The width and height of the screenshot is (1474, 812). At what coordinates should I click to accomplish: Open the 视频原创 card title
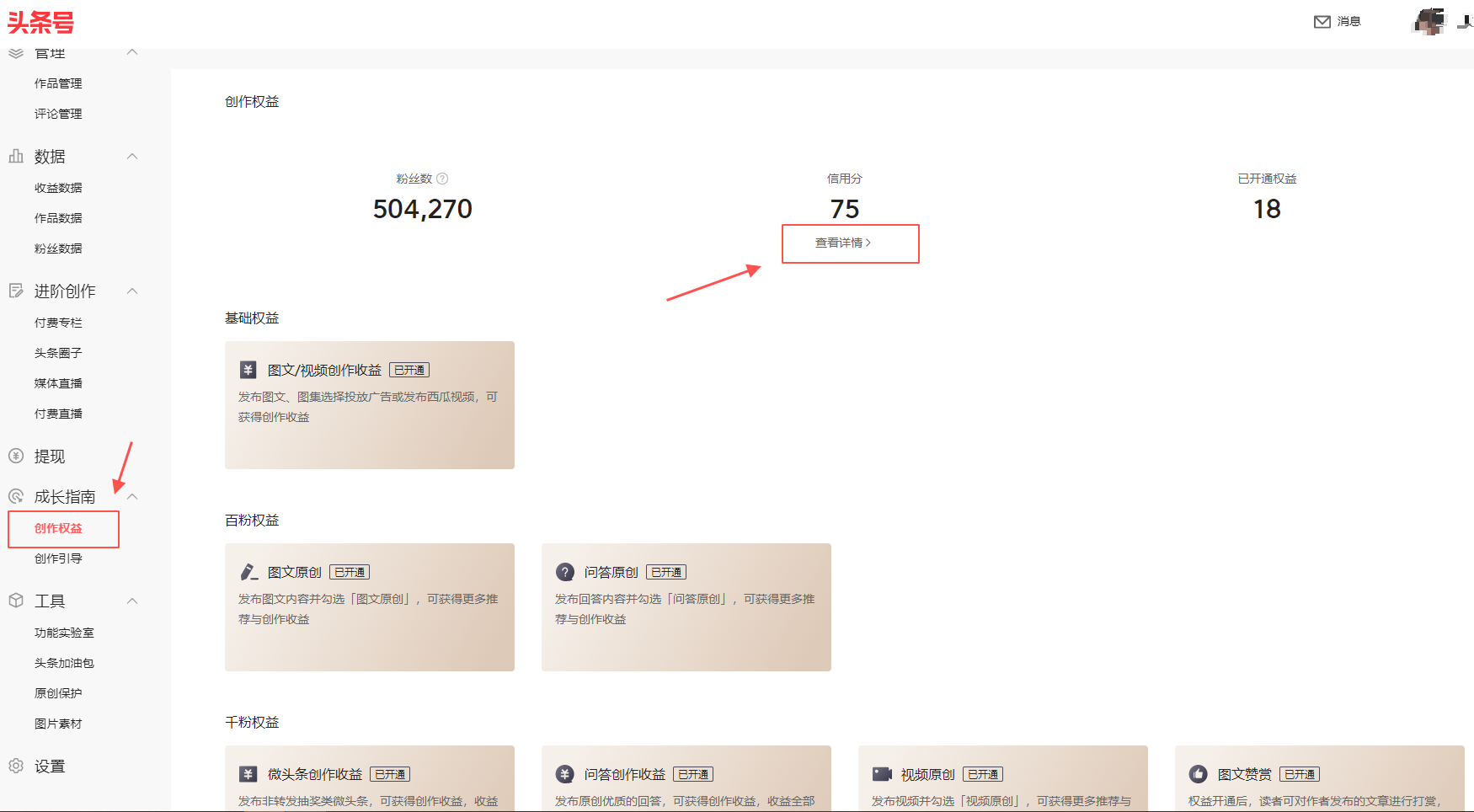point(928,774)
